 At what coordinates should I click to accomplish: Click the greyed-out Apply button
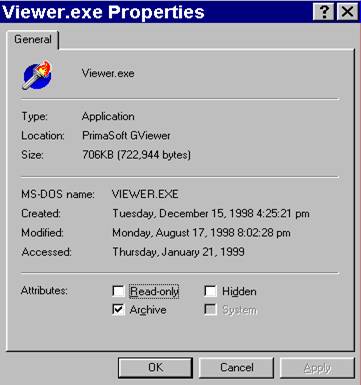pos(317,368)
